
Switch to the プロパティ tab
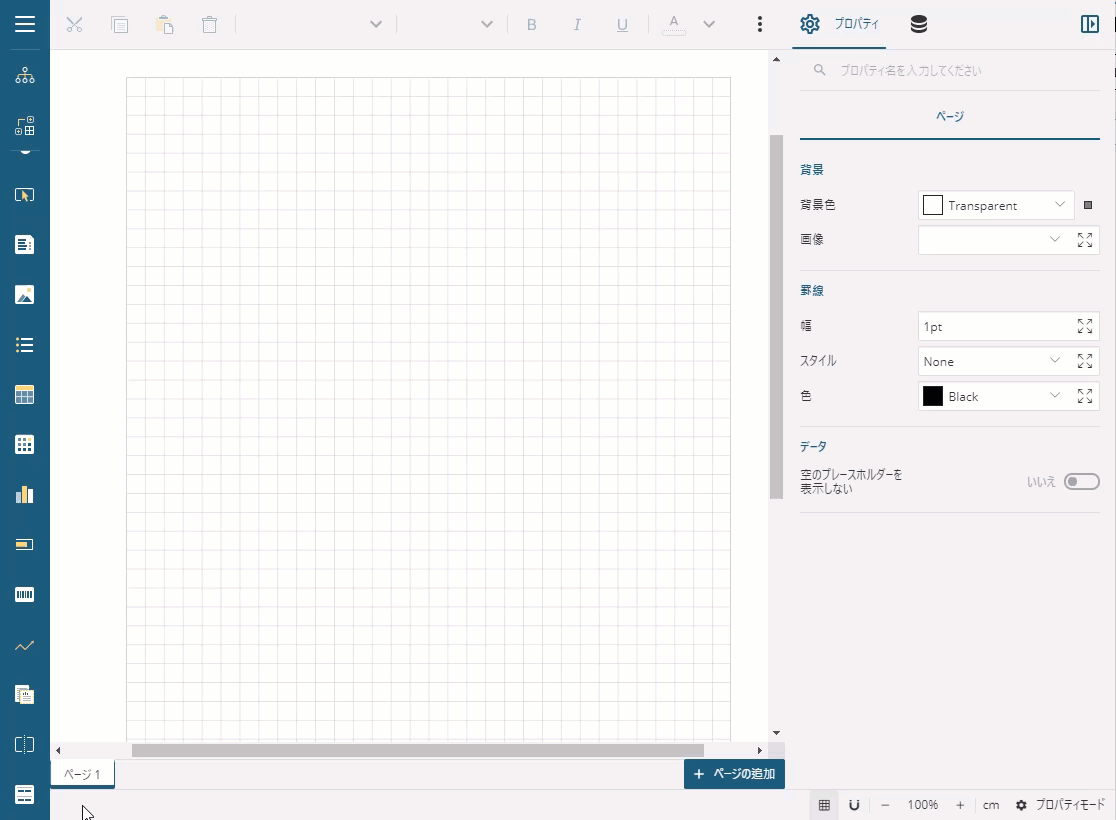(840, 25)
